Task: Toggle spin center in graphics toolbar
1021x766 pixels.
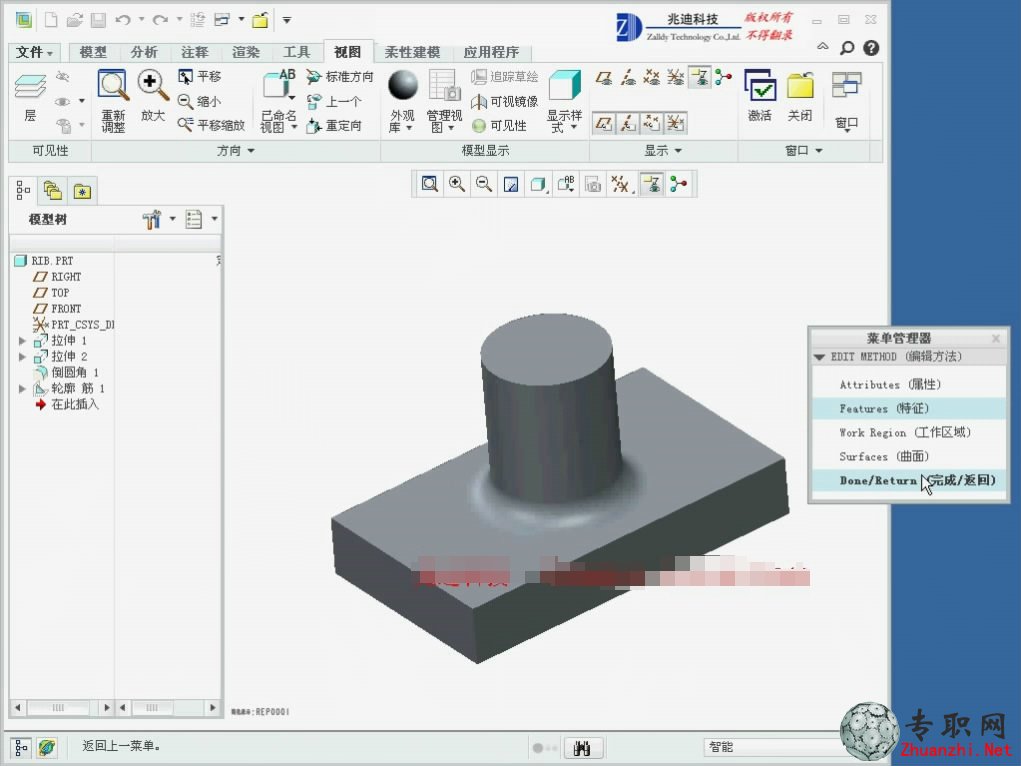Action: [678, 184]
